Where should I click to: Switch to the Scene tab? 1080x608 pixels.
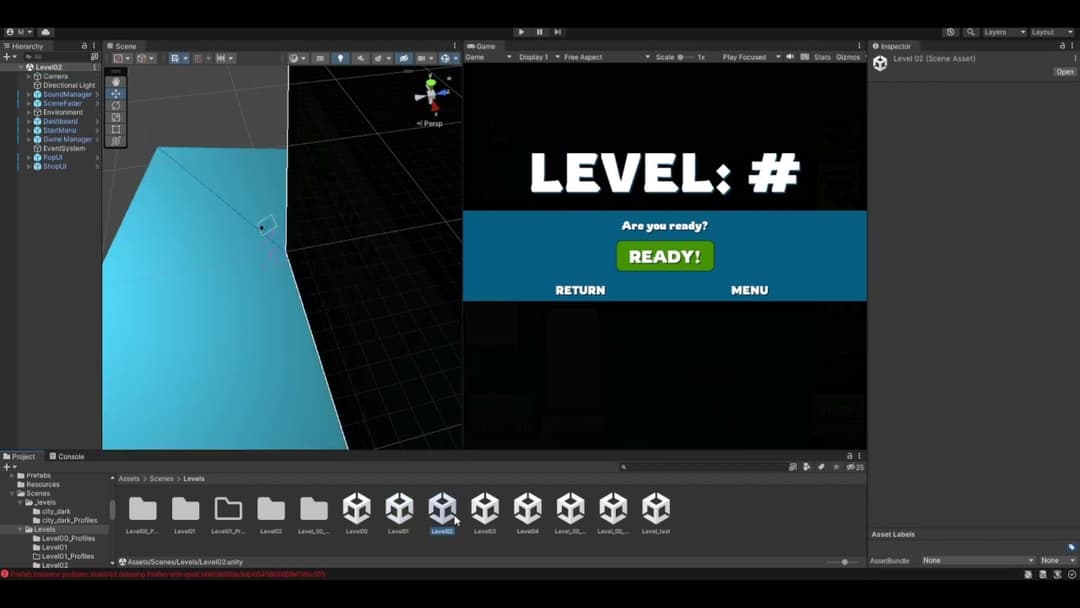122,46
